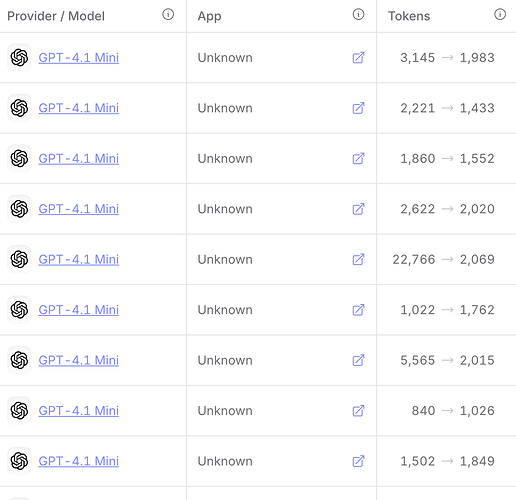Image resolution: width=516 pixels, height=500 pixels.
Task: Open GPT-4.1 Mini link in 2,622 tokens row
Action: point(79,209)
